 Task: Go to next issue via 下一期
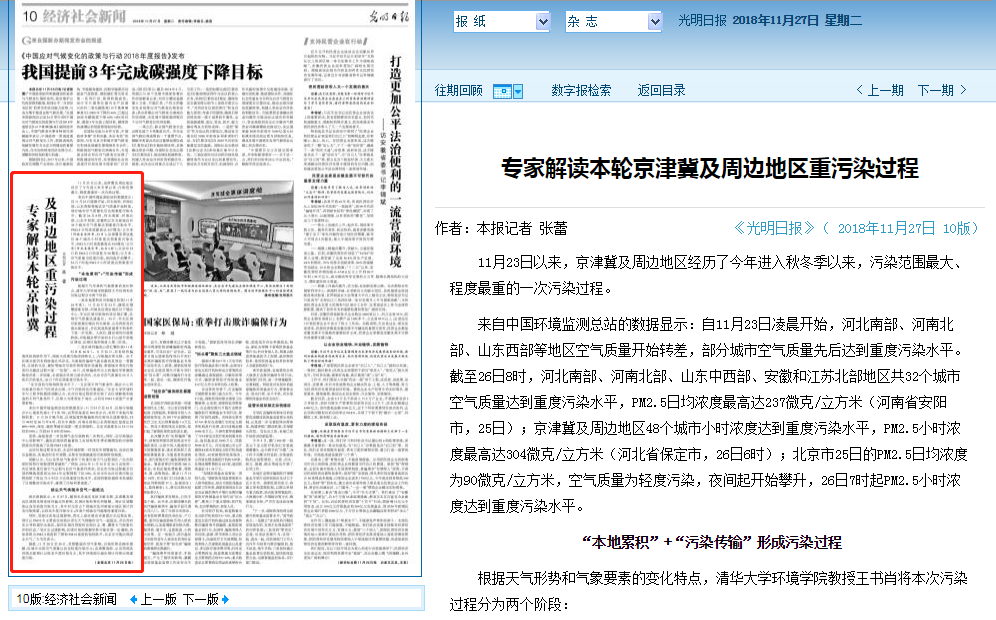tap(942, 91)
